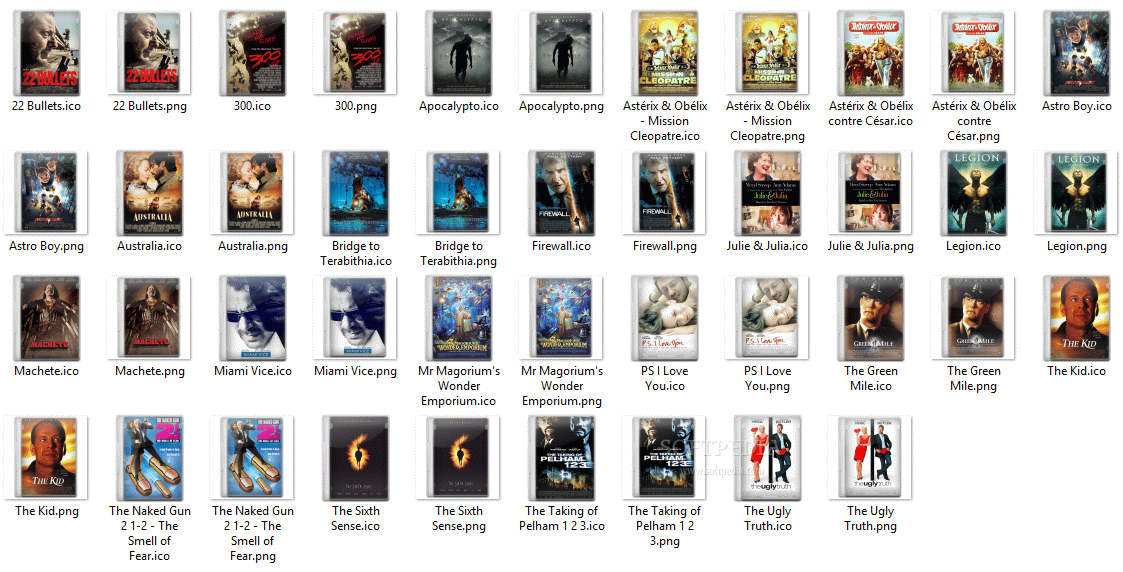Select Astérix & Obélix contre César.ico icon
This screenshot has height=572, width=1123.
click(x=871, y=53)
